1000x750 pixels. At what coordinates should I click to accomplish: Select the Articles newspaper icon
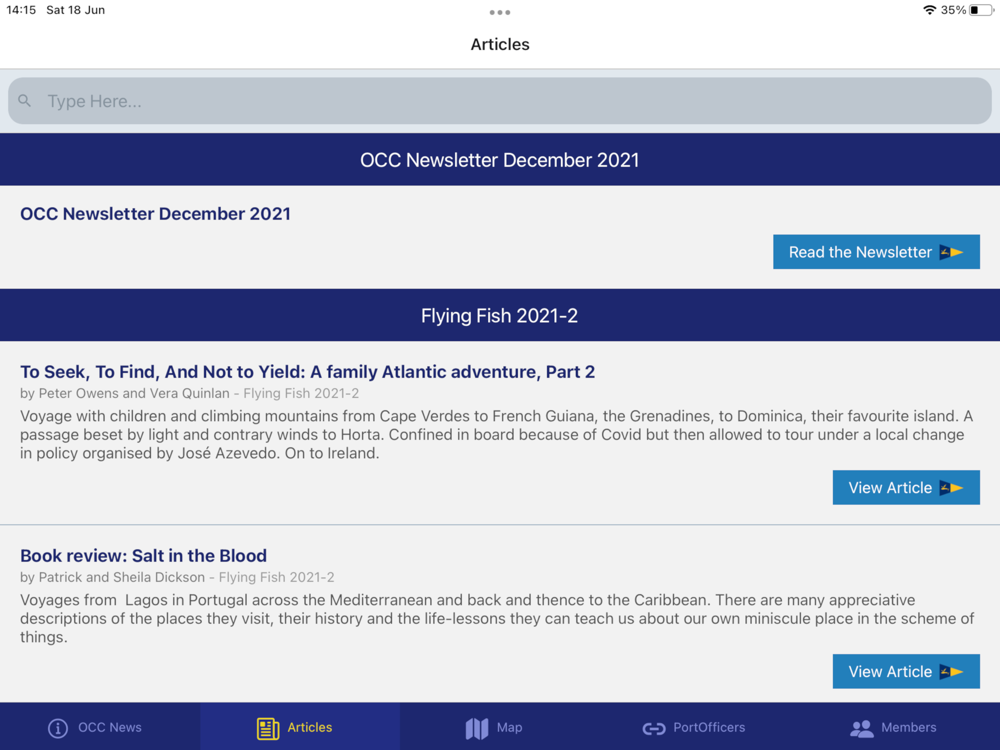click(268, 728)
